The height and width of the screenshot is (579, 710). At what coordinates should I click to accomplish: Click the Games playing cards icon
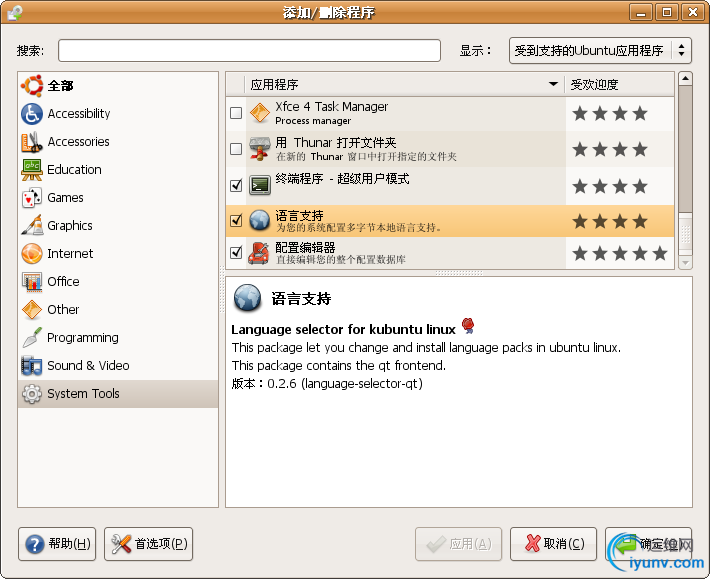tap(32, 198)
